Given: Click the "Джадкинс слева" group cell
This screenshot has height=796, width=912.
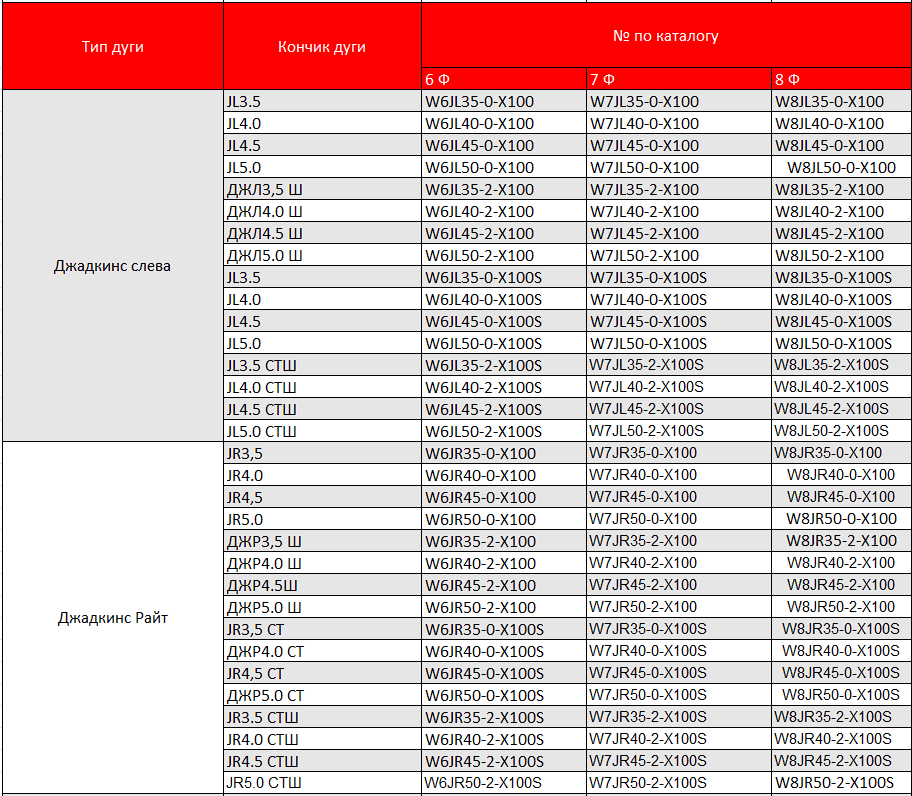Looking at the screenshot, I should (x=112, y=266).
